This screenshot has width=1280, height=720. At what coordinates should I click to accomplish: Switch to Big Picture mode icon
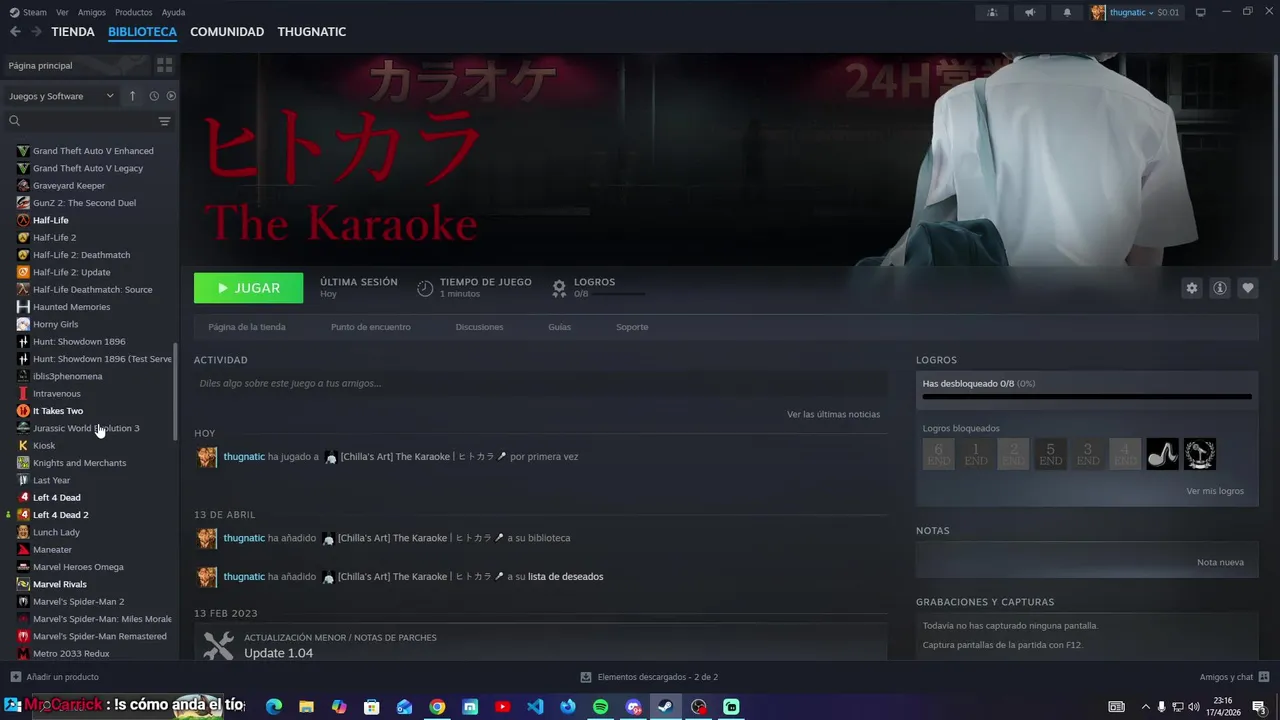pos(1201,12)
